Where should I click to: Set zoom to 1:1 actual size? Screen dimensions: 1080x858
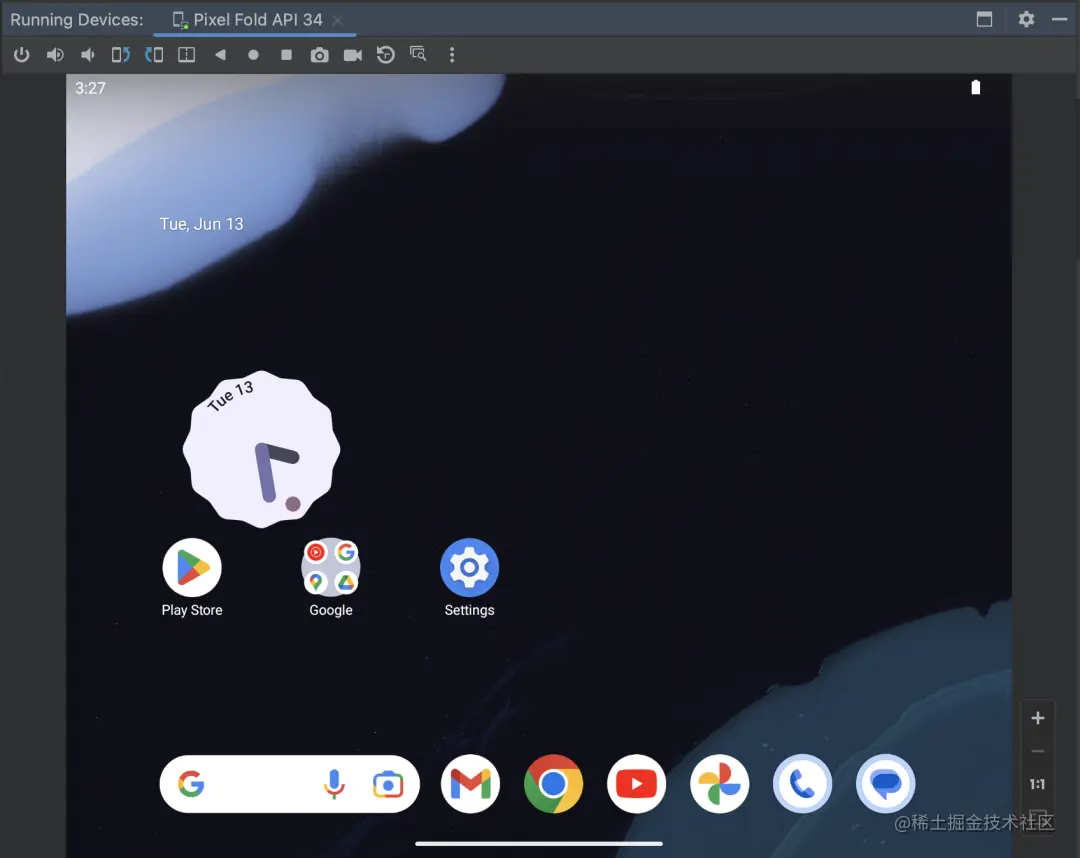(x=1037, y=784)
